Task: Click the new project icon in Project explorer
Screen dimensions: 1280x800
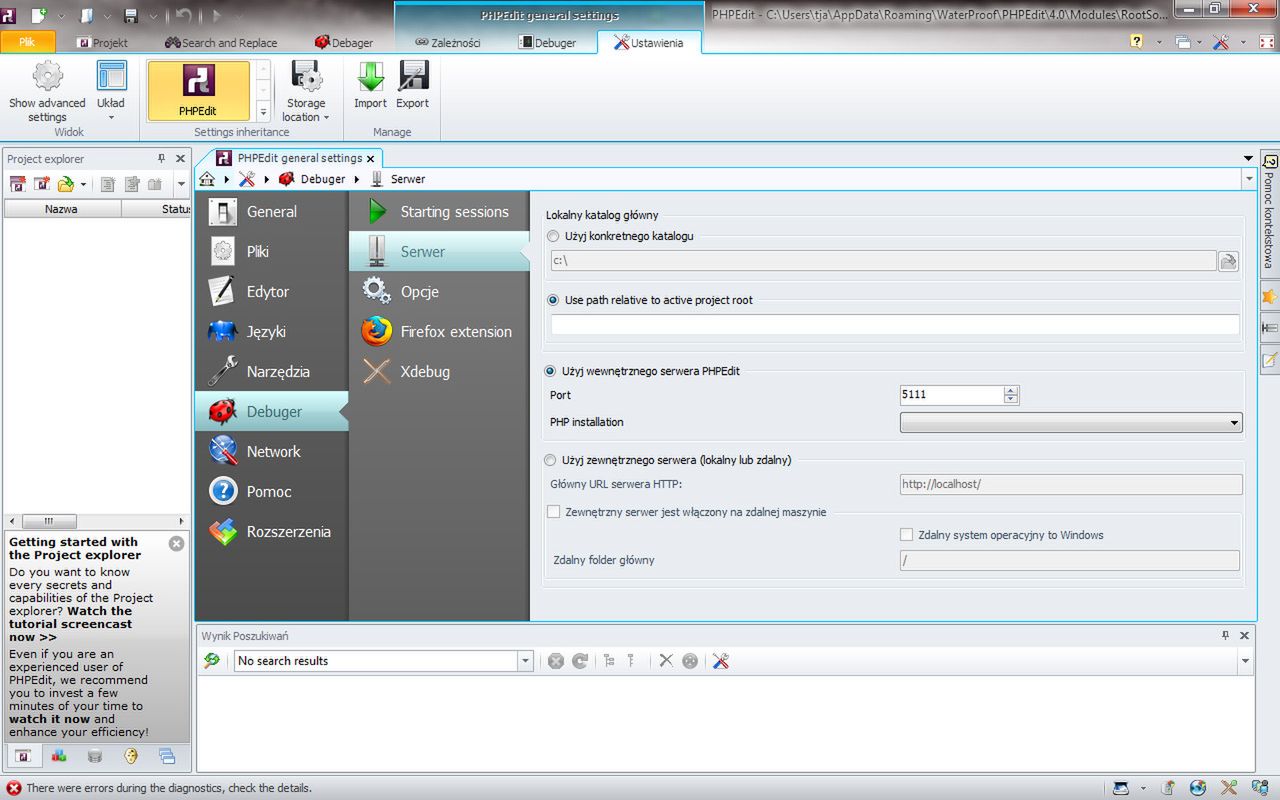Action: [18, 184]
